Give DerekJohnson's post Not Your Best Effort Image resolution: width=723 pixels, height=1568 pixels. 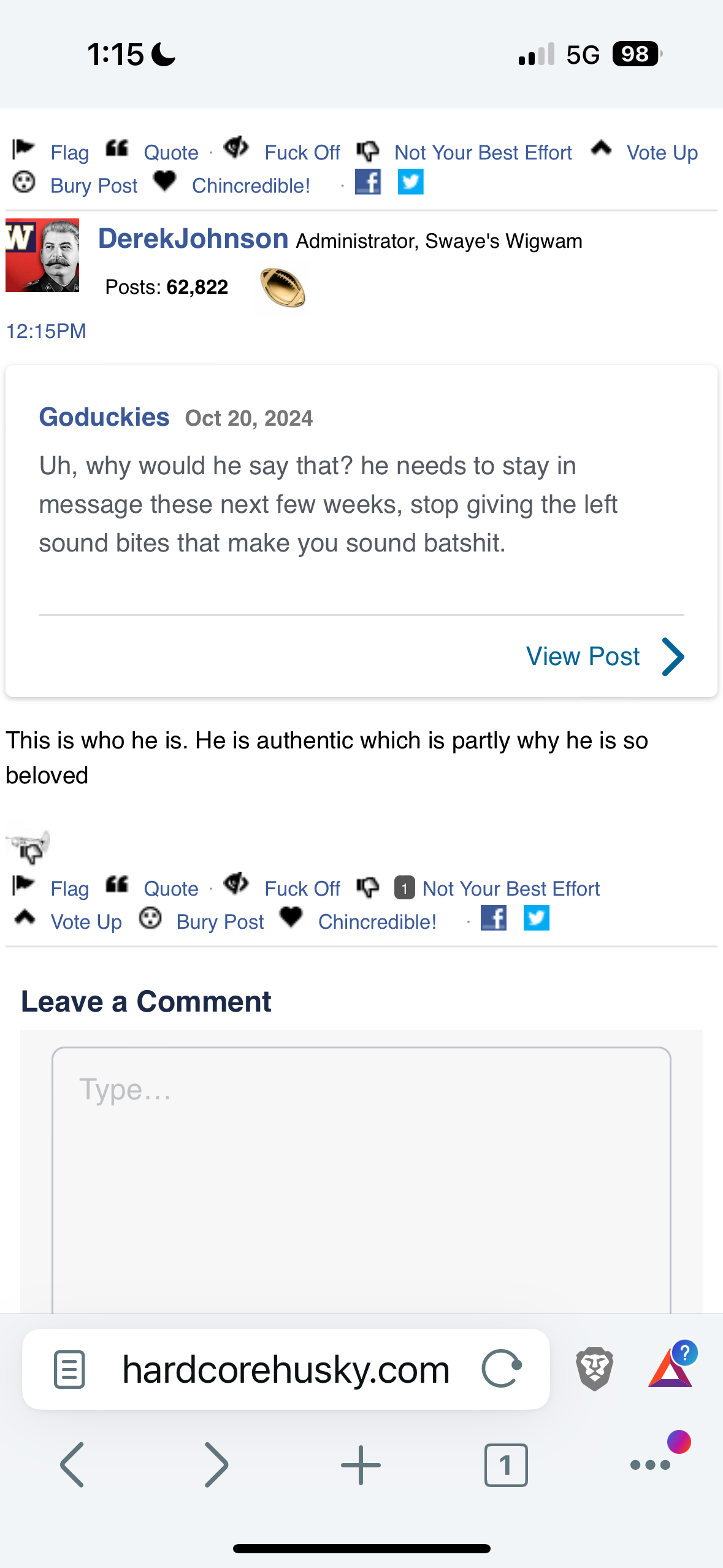coord(510,888)
